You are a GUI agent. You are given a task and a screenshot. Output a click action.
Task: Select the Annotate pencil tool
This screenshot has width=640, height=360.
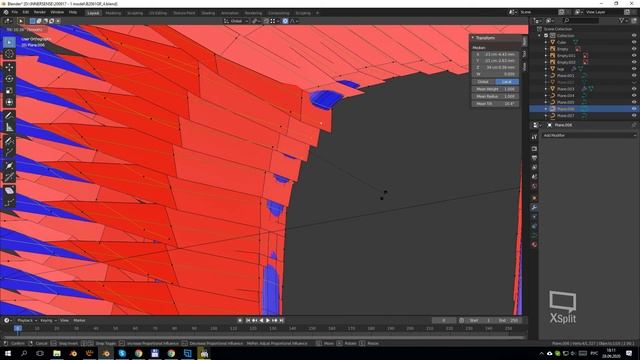[x=9, y=116]
